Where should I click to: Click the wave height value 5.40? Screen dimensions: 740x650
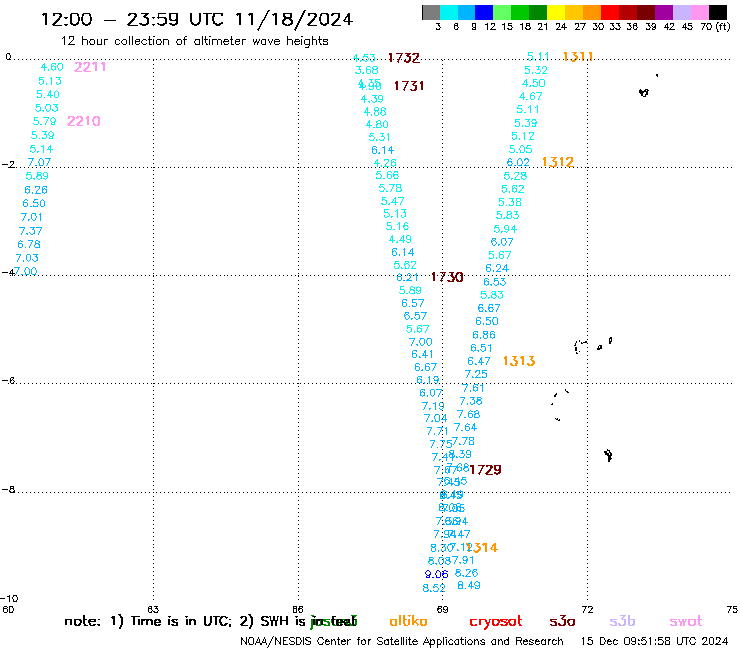click(48, 94)
